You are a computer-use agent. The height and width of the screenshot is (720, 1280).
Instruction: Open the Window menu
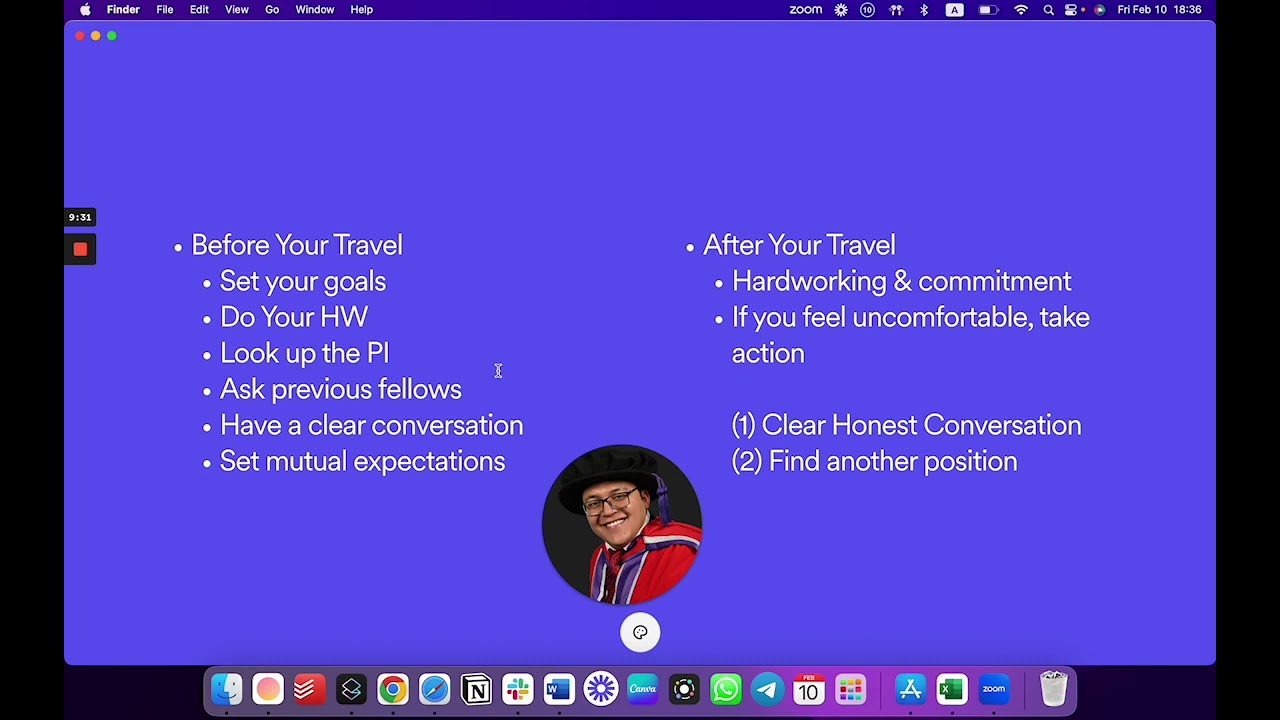(x=314, y=10)
